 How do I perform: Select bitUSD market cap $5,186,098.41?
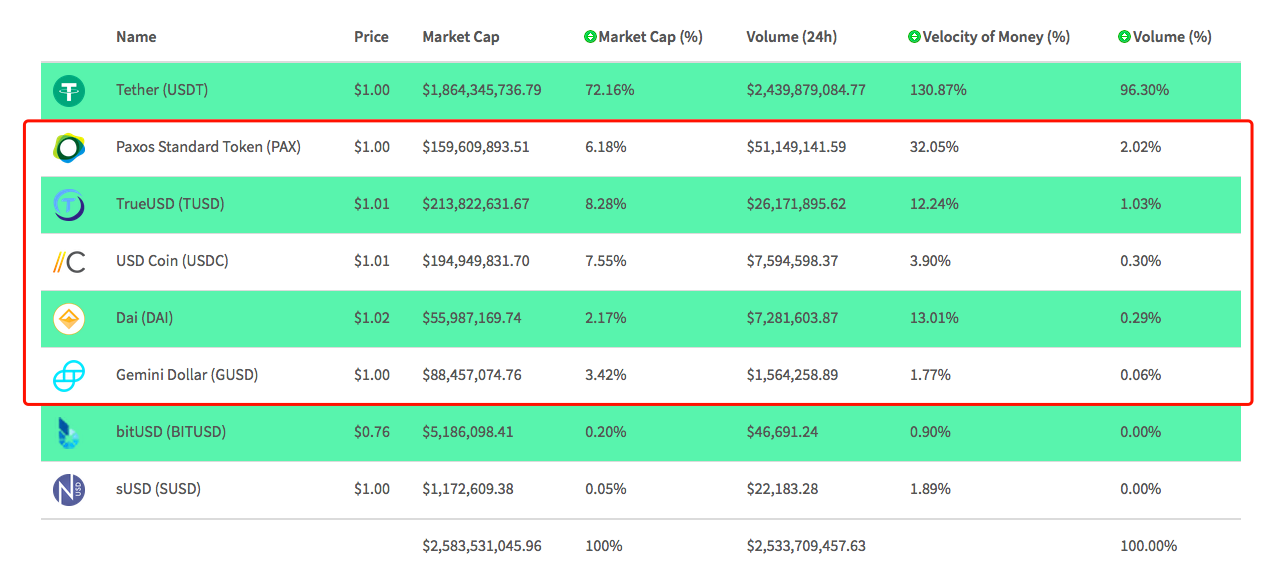click(468, 432)
